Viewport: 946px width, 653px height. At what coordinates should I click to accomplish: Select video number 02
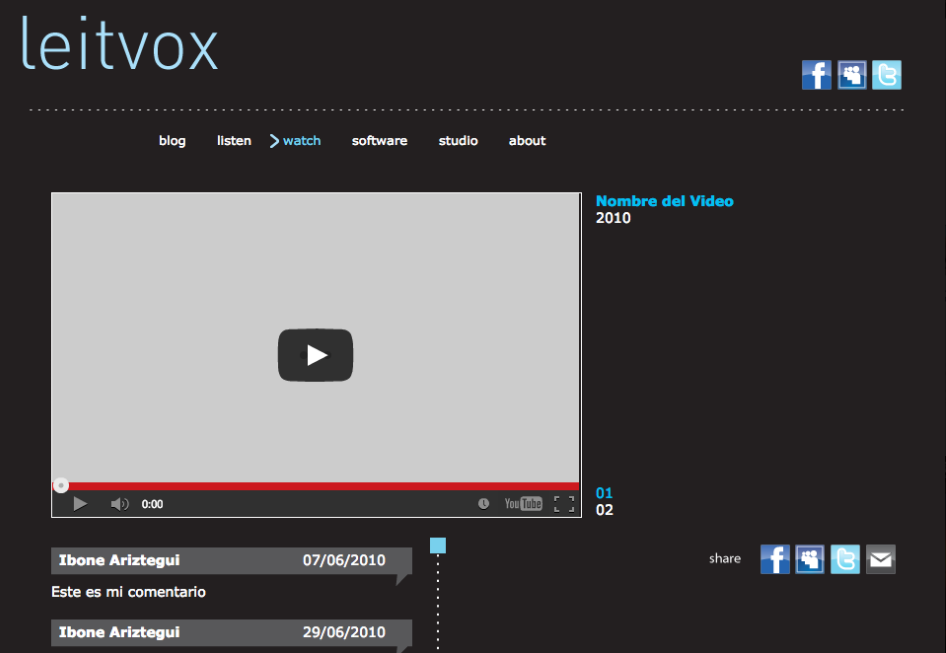tap(604, 510)
